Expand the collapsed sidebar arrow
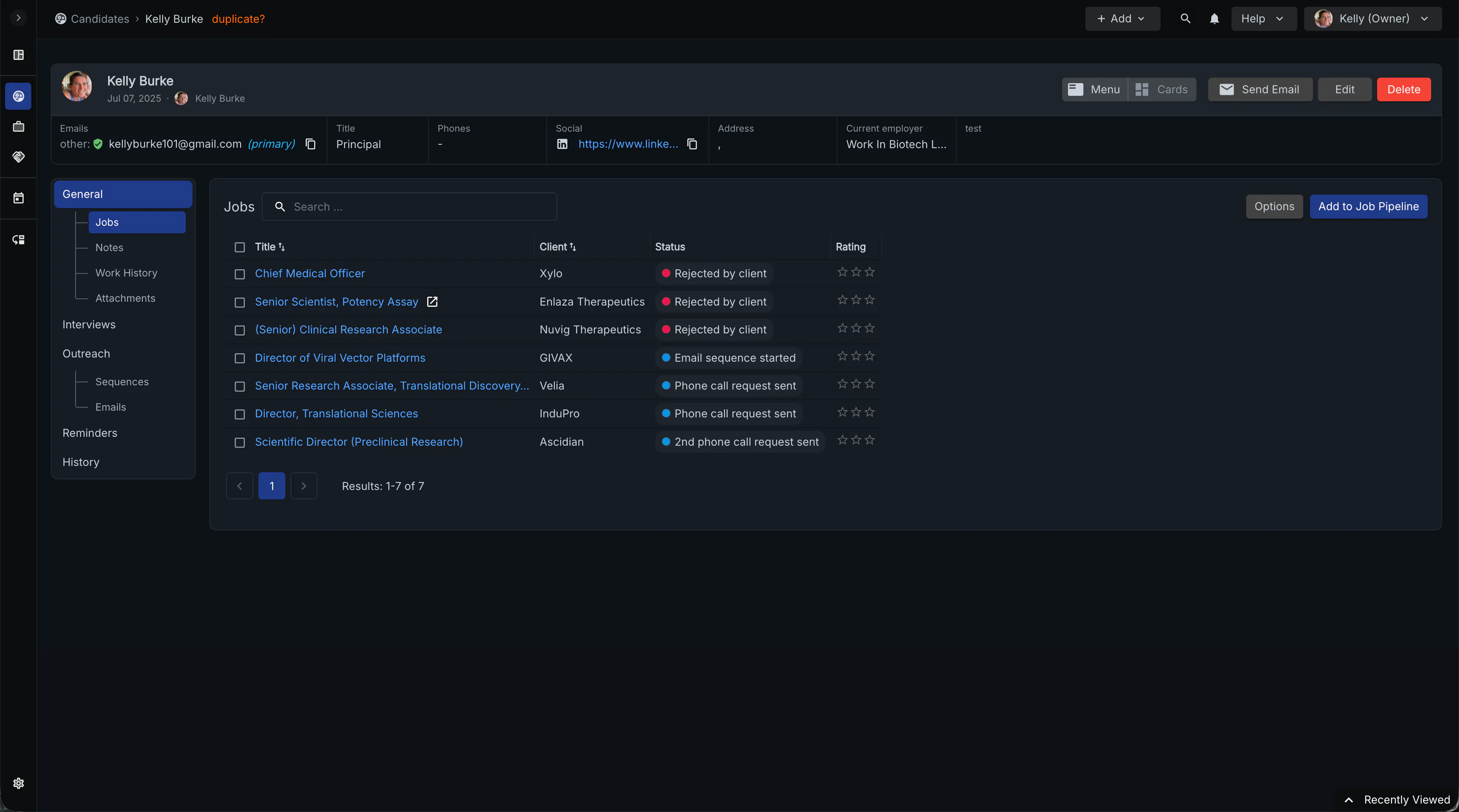1459x812 pixels. tap(18, 18)
